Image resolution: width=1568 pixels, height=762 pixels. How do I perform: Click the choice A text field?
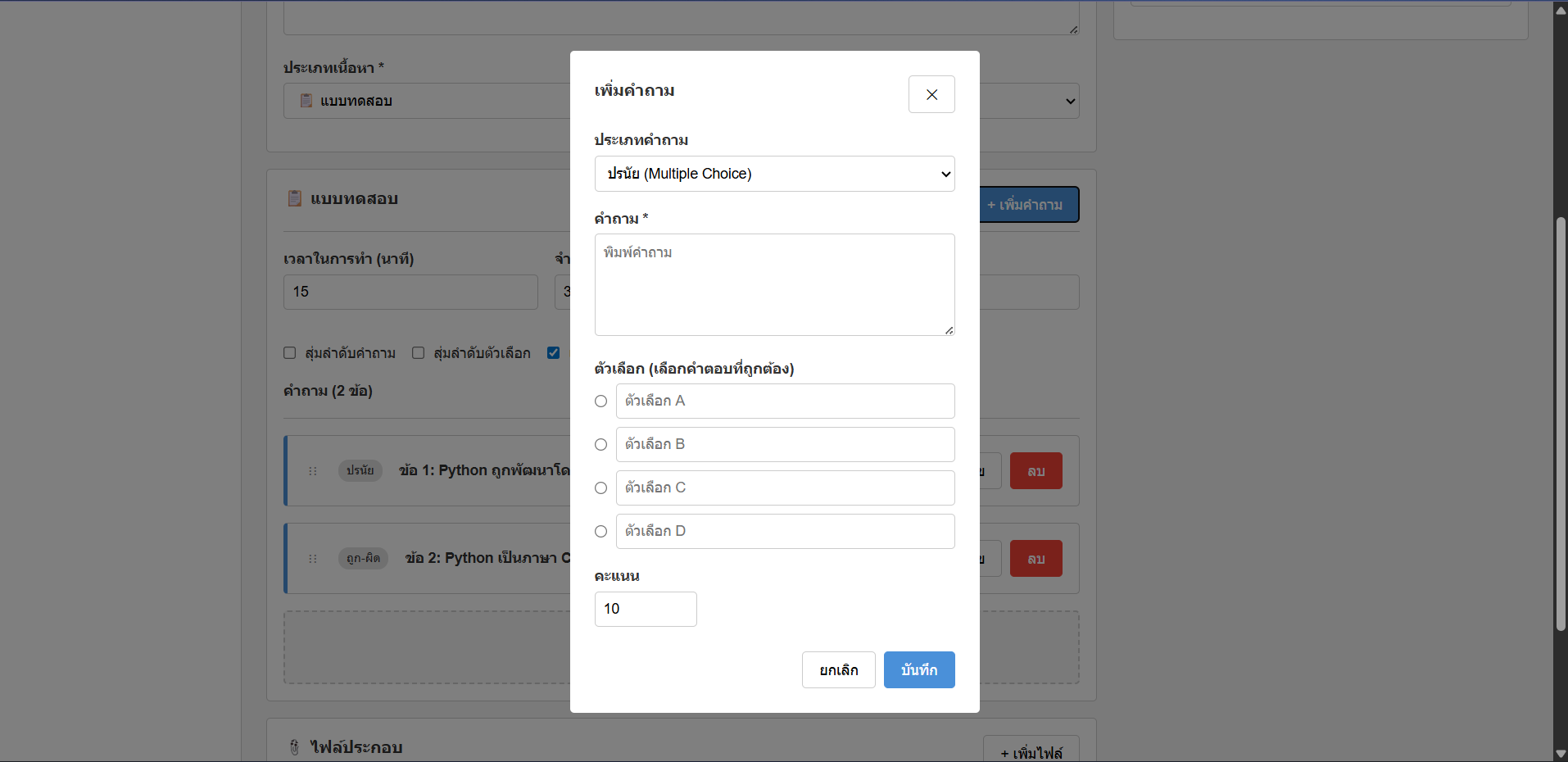click(785, 401)
